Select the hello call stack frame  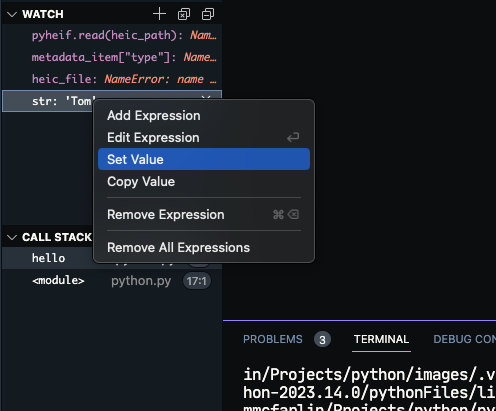tap(48, 258)
